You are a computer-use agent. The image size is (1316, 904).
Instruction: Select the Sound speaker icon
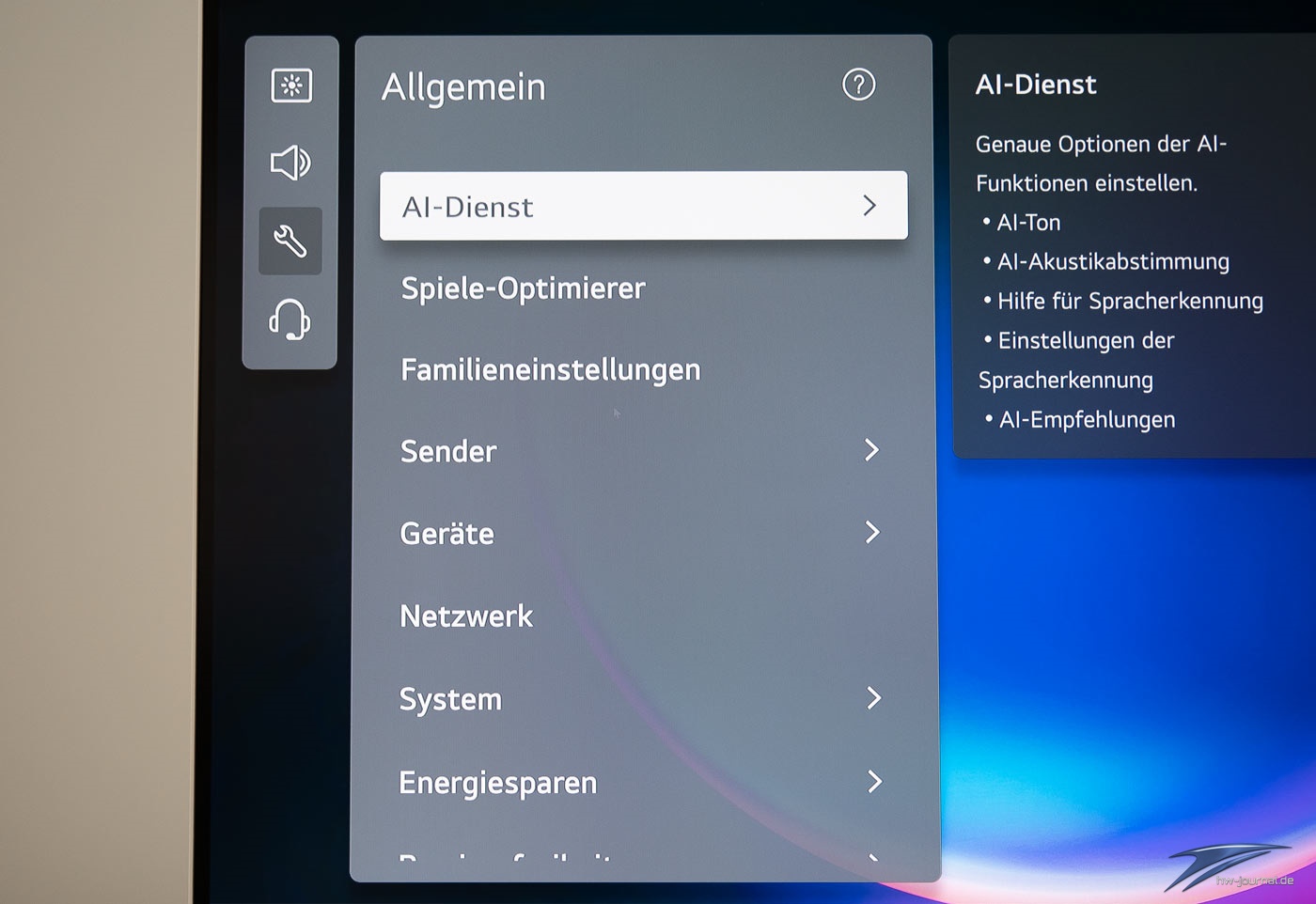coord(290,164)
